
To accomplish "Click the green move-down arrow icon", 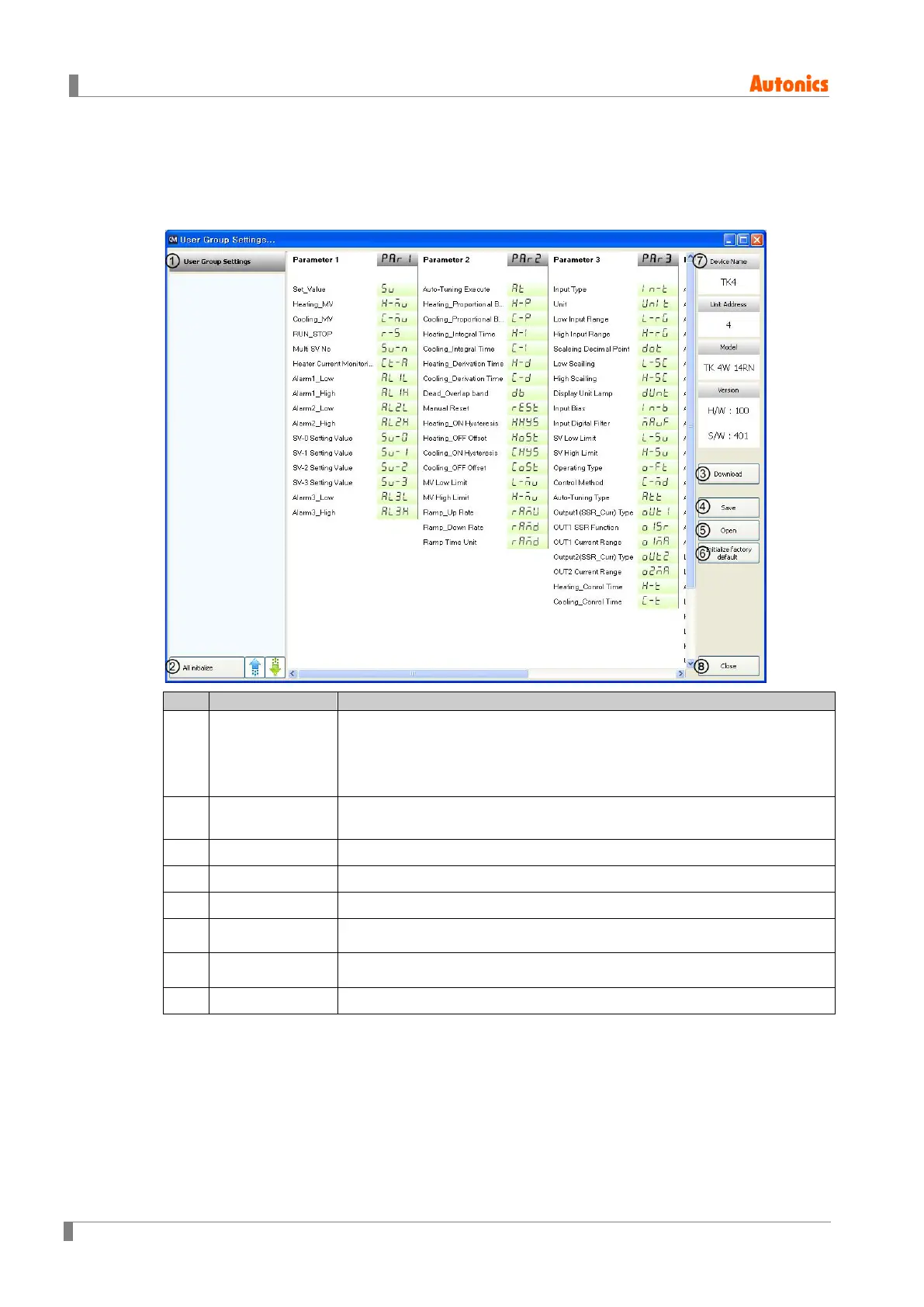I will pos(275,667).
